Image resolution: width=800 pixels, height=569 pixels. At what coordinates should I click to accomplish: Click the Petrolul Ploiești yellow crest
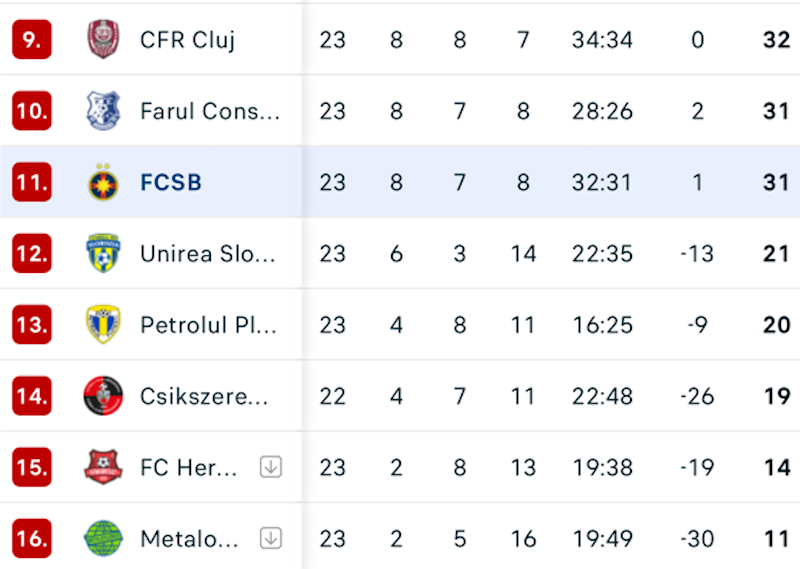coord(103,324)
